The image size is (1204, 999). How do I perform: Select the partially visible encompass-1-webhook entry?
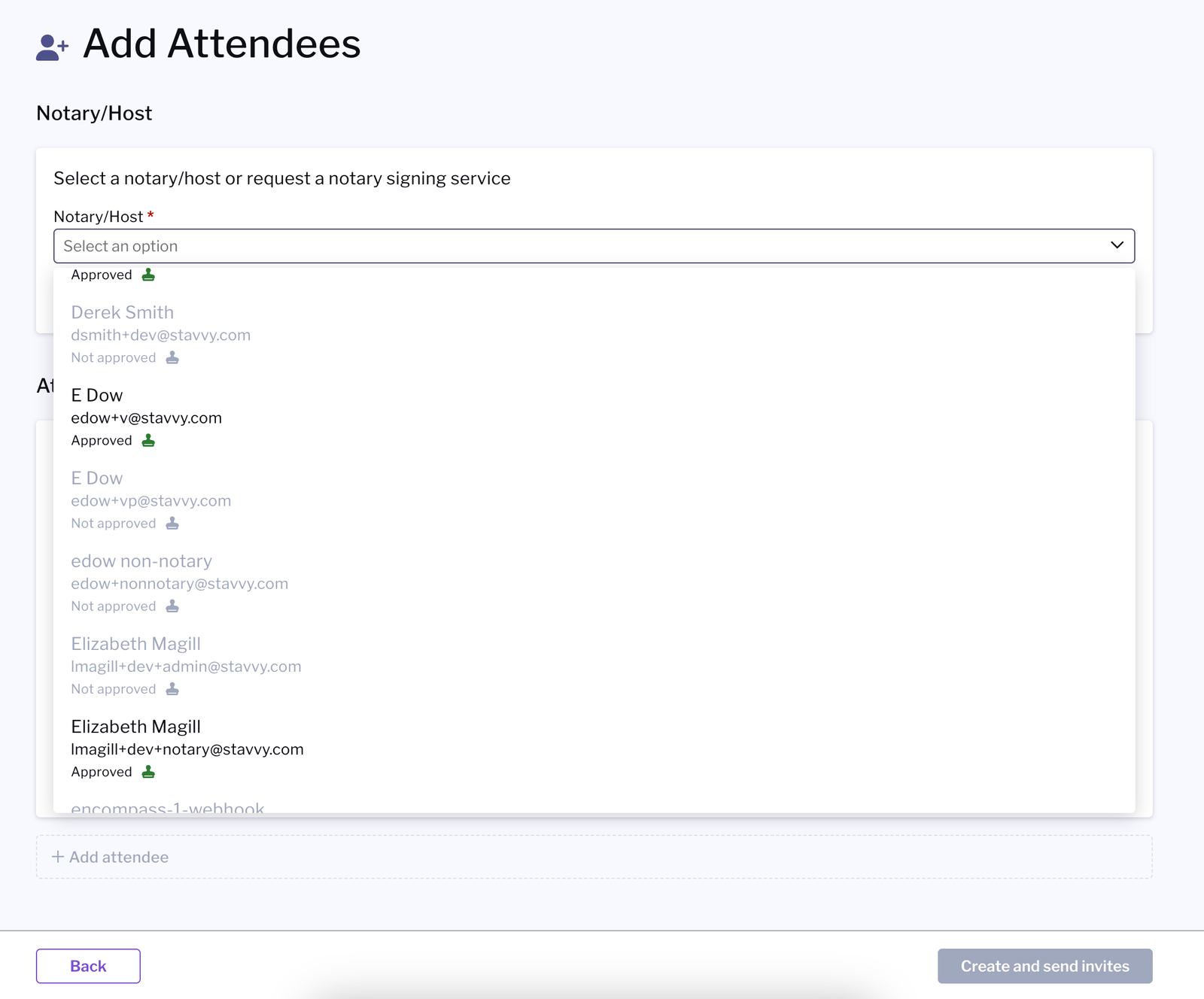coord(594,804)
